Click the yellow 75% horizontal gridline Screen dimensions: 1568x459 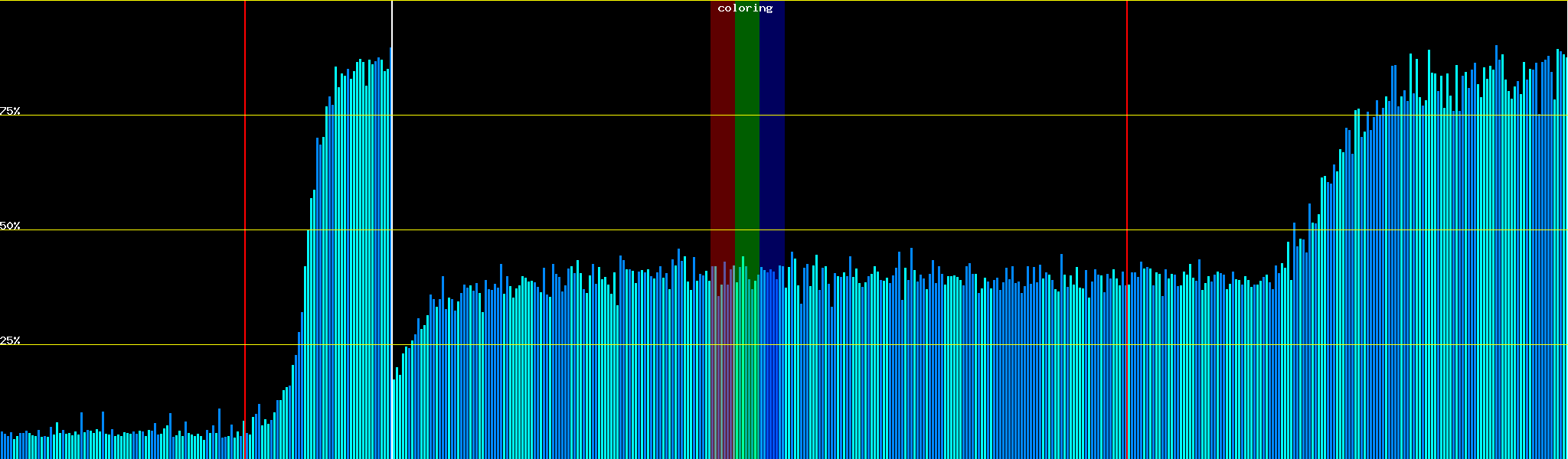919,116
